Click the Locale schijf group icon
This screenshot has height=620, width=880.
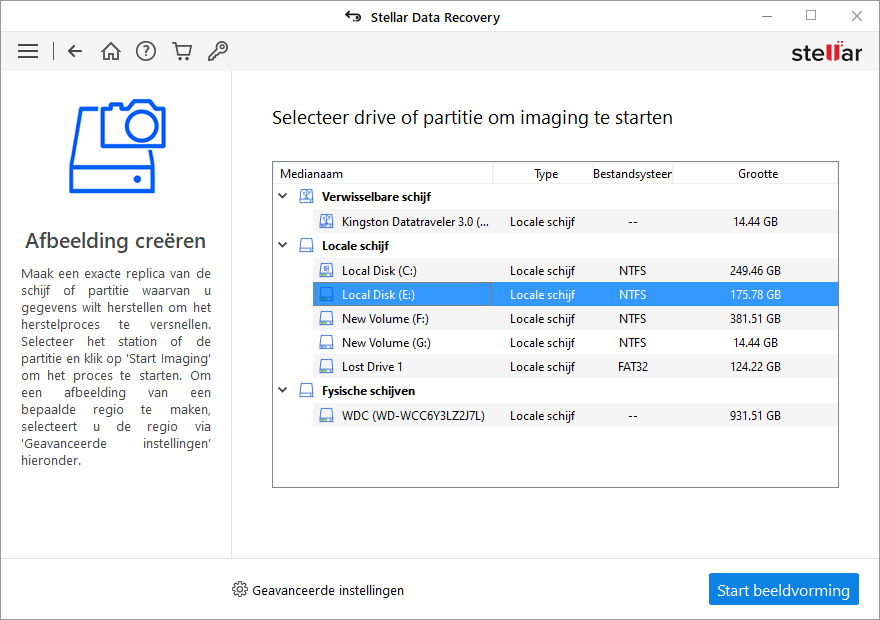click(x=306, y=245)
